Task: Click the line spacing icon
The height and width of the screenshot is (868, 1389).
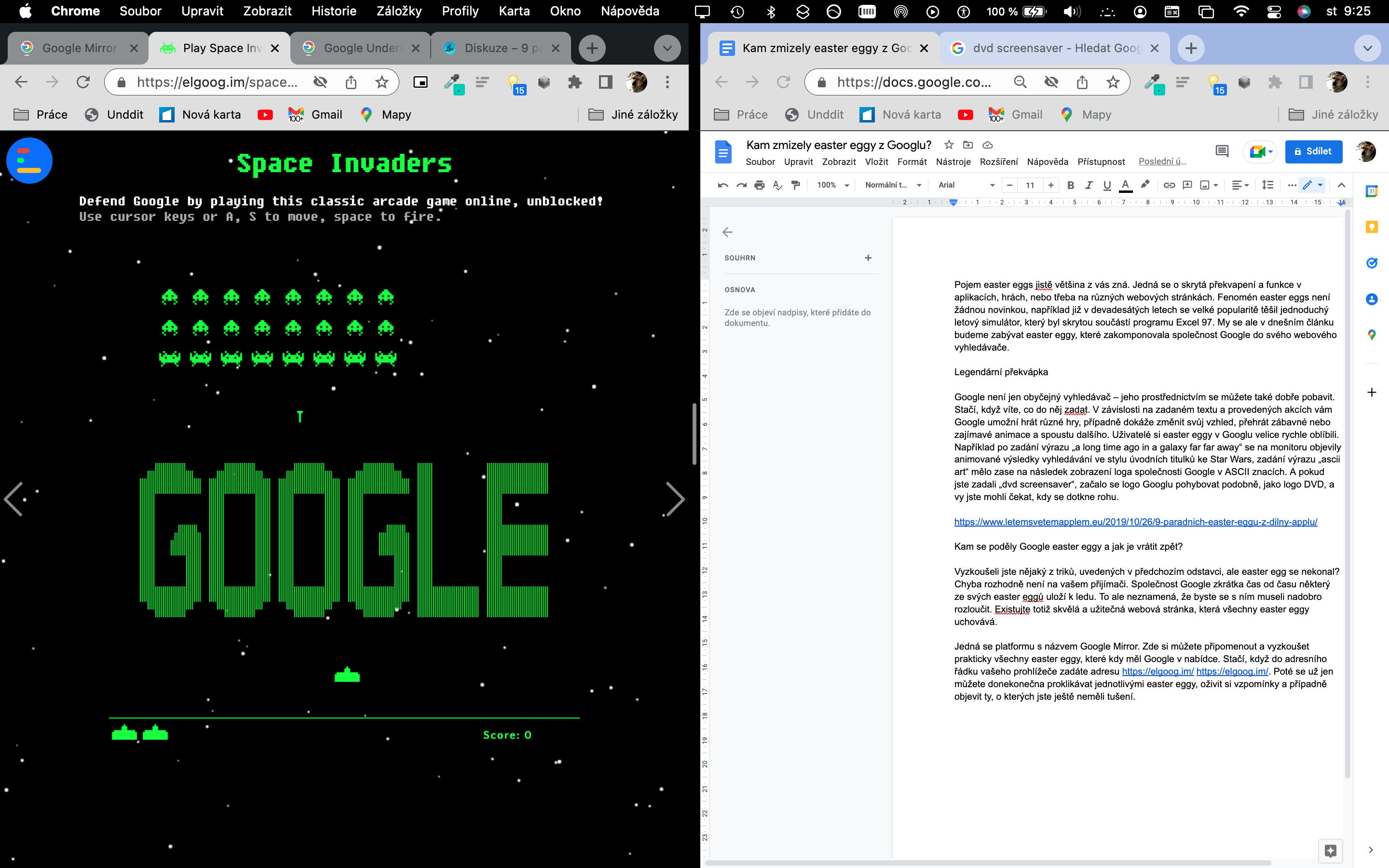Action: (x=1267, y=185)
